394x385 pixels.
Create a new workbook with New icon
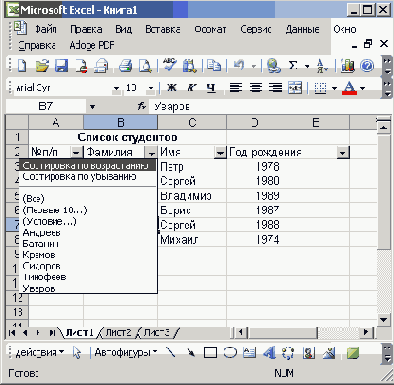(22, 65)
